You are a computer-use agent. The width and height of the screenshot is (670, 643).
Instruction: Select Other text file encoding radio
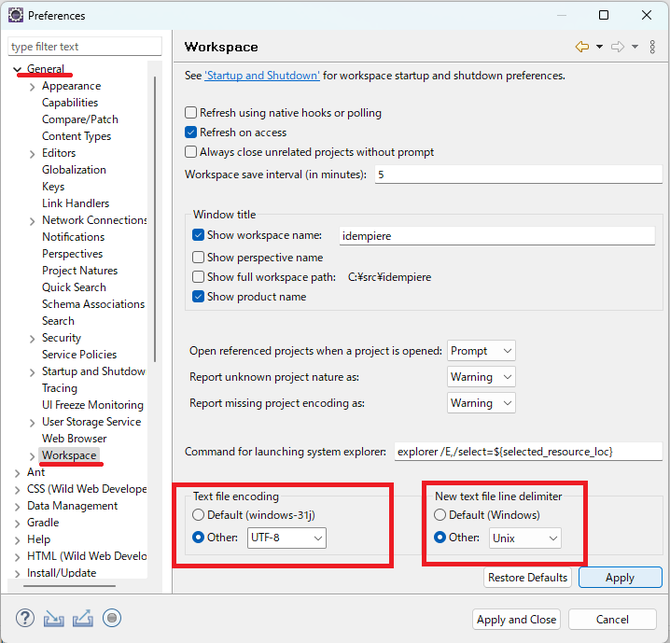[x=198, y=537]
